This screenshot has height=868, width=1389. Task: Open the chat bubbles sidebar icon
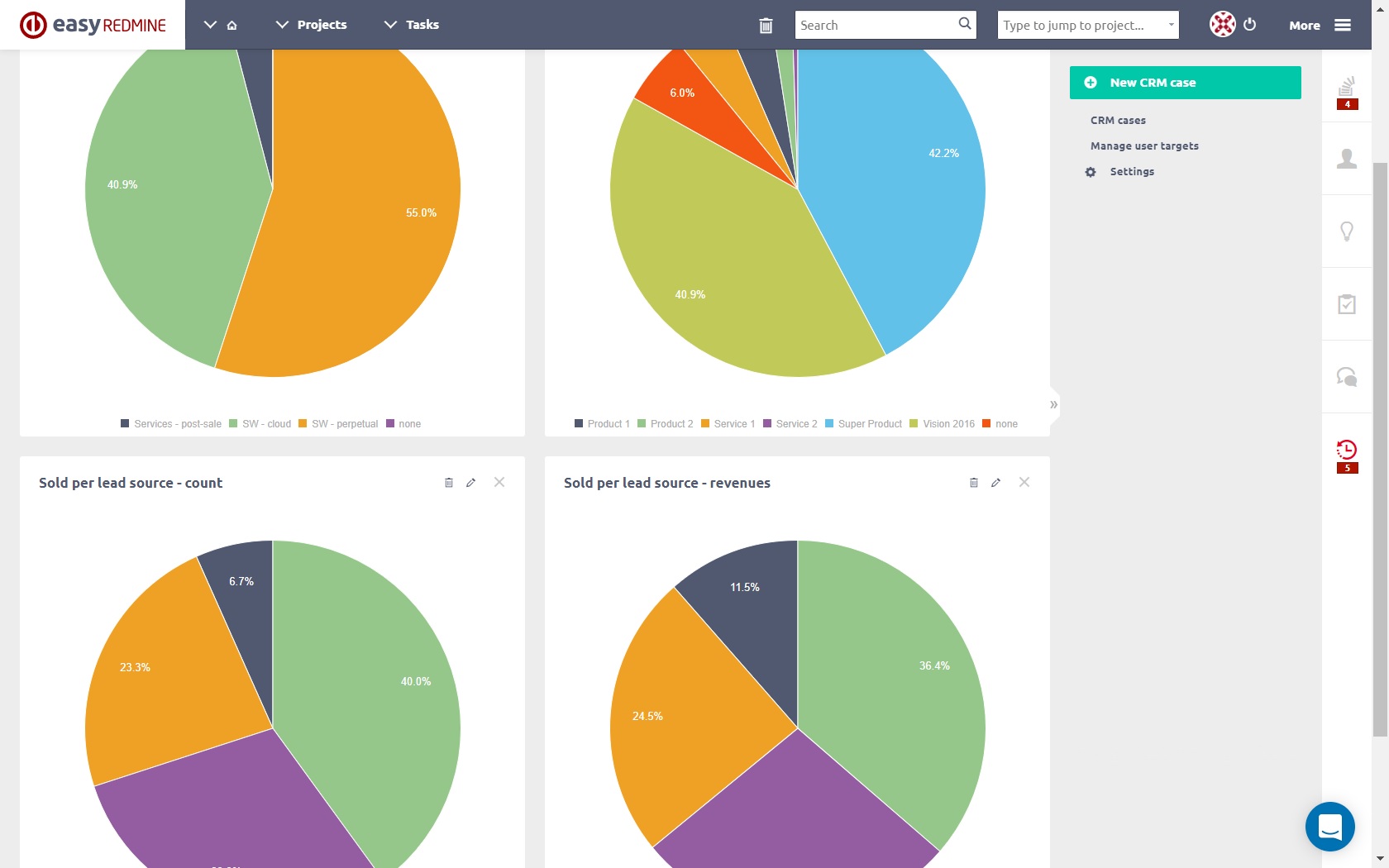[1346, 377]
